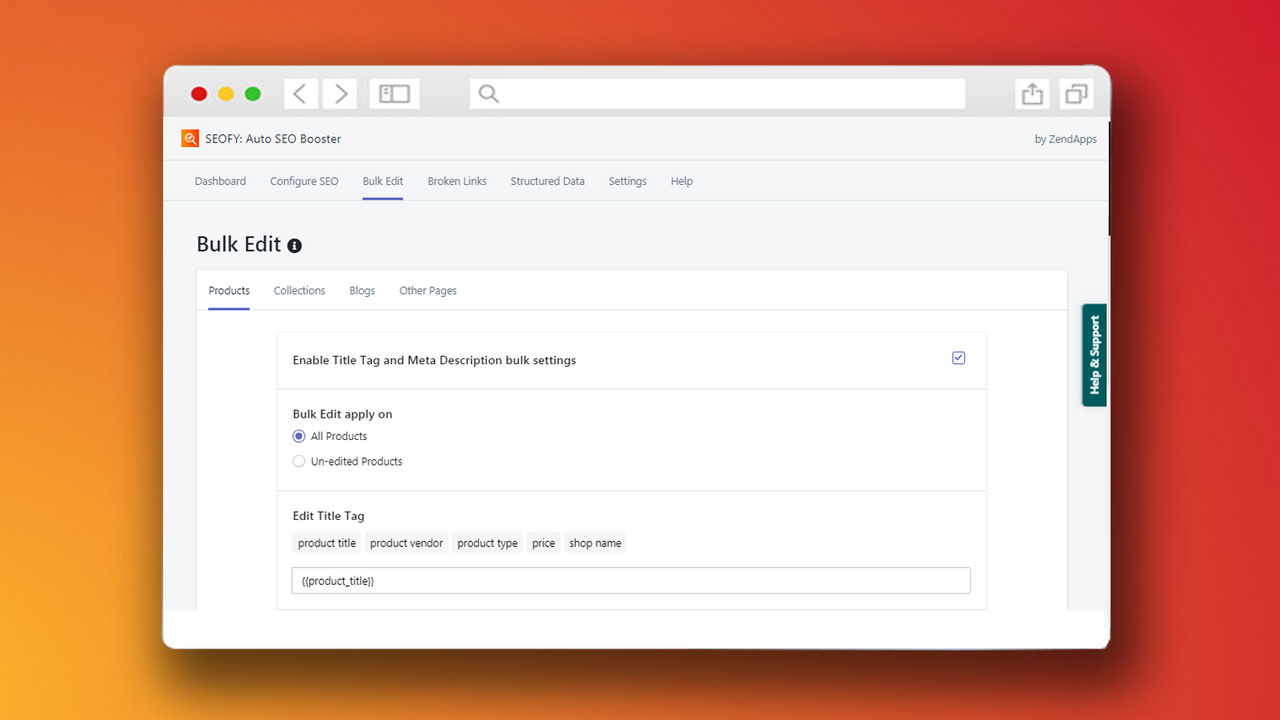Click the SEOFY: Auto SEO Booster title
The image size is (1280, 720).
[x=273, y=139]
